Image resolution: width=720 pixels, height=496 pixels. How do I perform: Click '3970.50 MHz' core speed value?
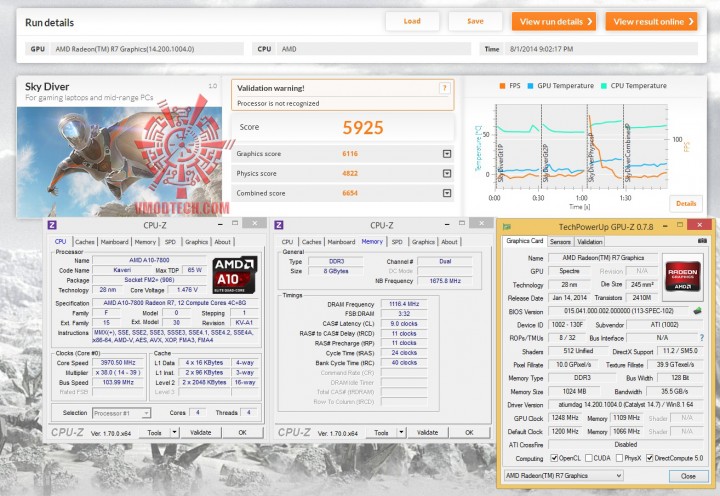(x=118, y=363)
